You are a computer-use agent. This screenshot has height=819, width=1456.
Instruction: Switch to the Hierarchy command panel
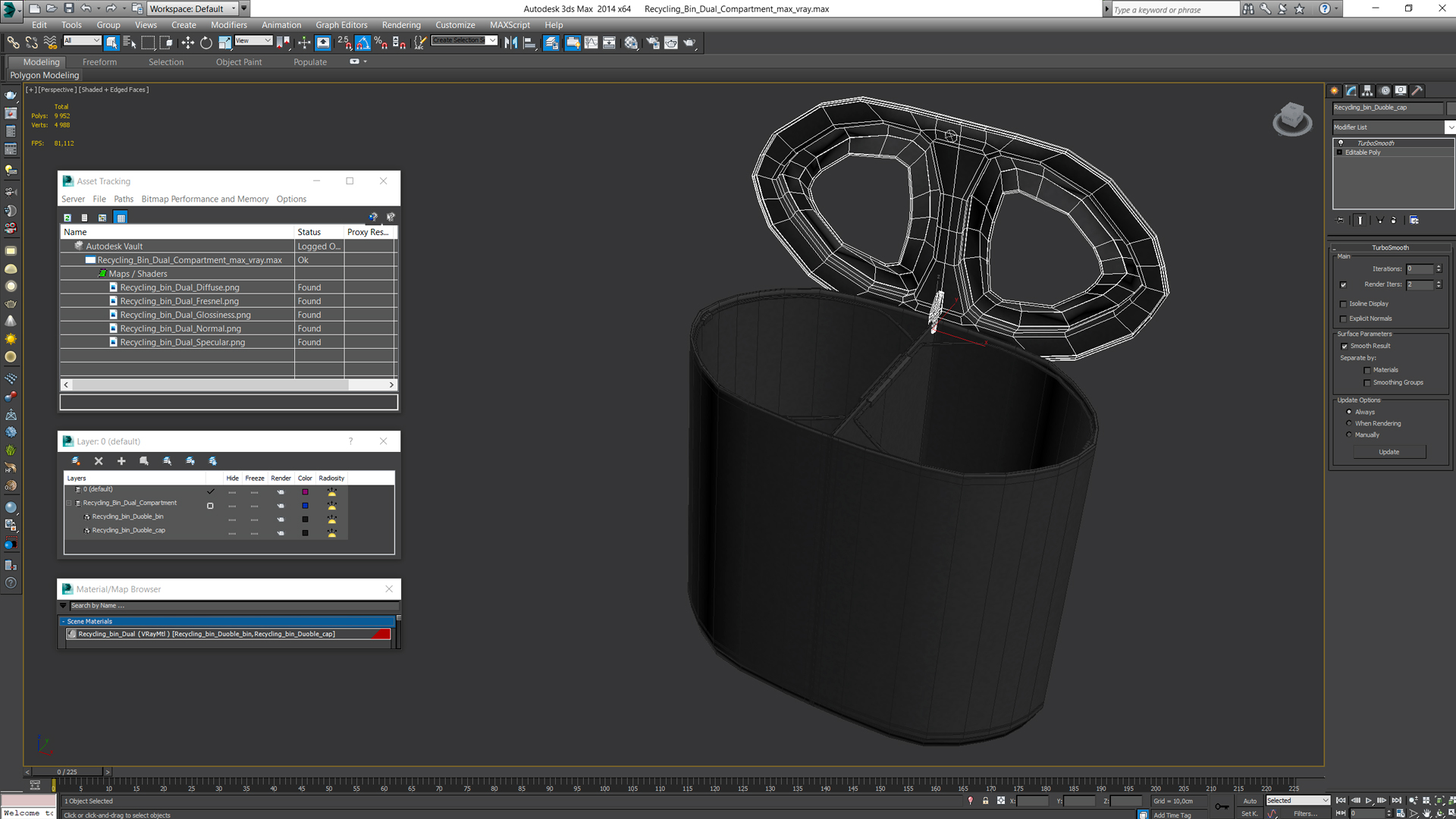click(x=1367, y=90)
